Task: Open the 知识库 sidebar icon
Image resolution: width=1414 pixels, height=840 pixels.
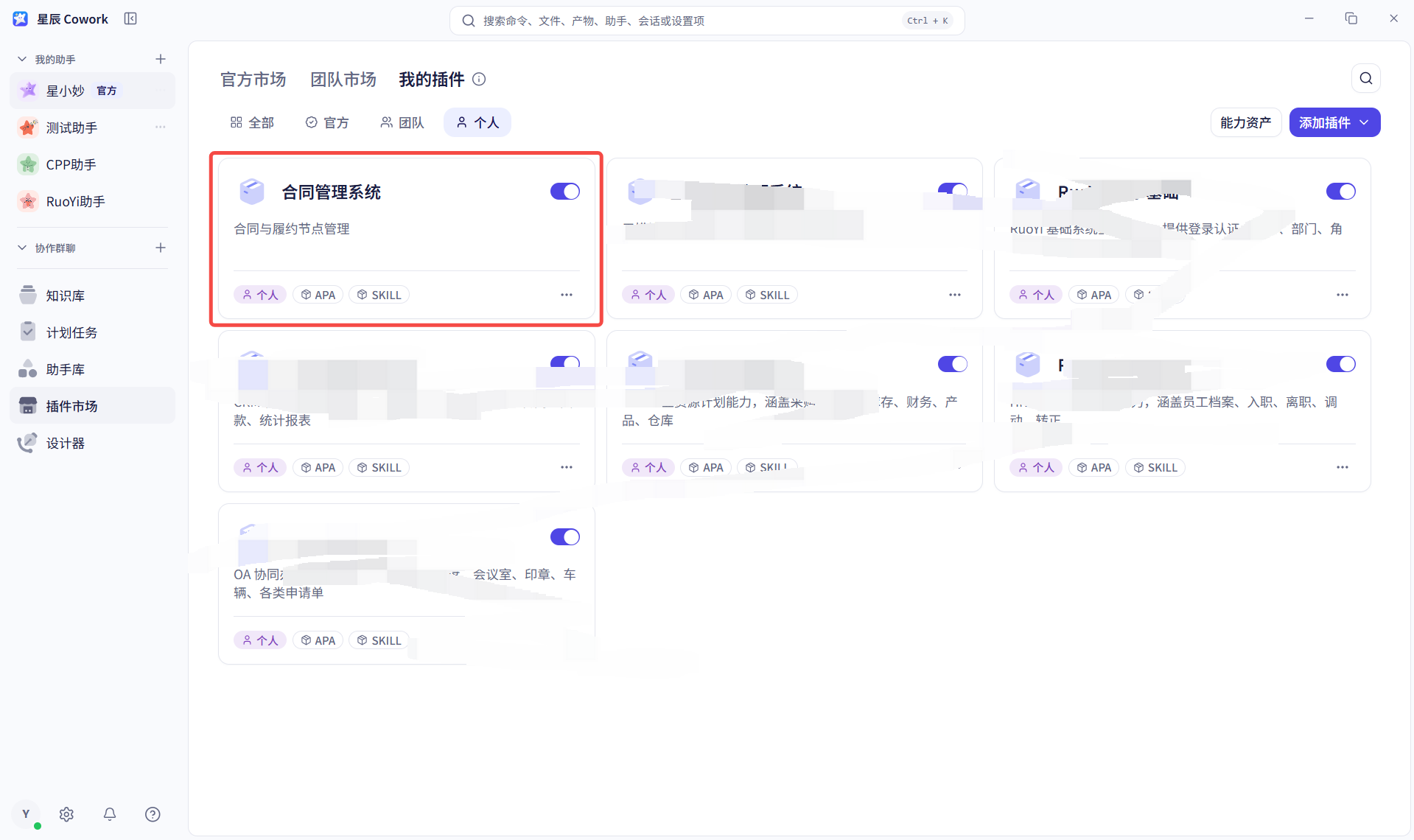Action: (x=28, y=295)
